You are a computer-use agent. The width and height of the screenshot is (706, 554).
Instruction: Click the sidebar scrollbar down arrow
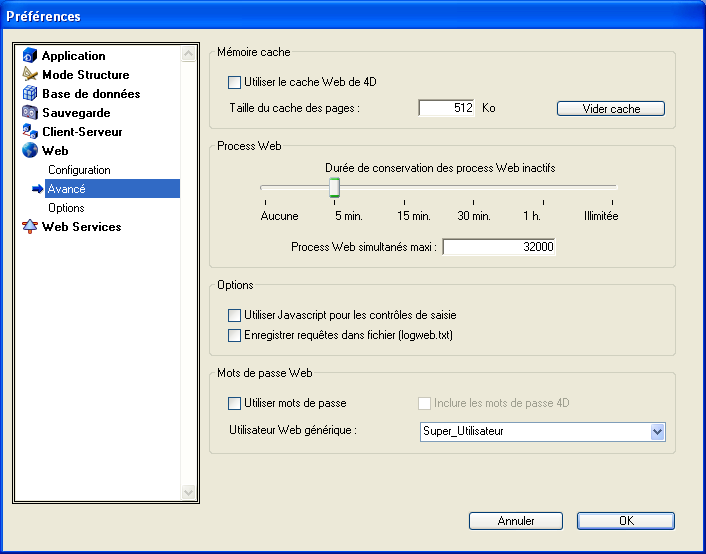point(189,492)
